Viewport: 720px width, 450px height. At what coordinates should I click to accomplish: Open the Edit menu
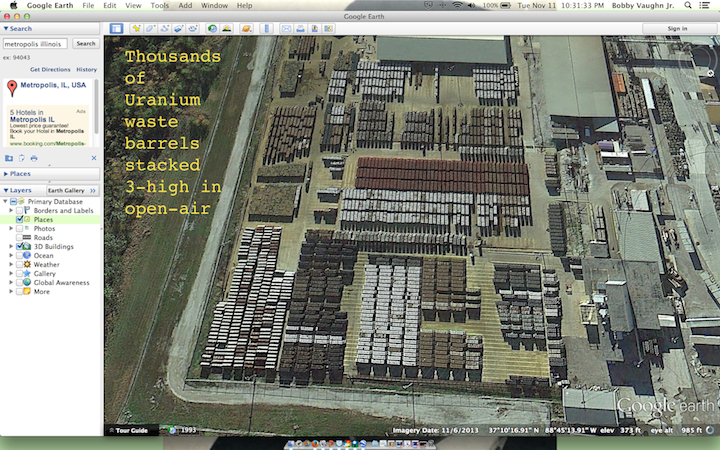click(x=110, y=6)
